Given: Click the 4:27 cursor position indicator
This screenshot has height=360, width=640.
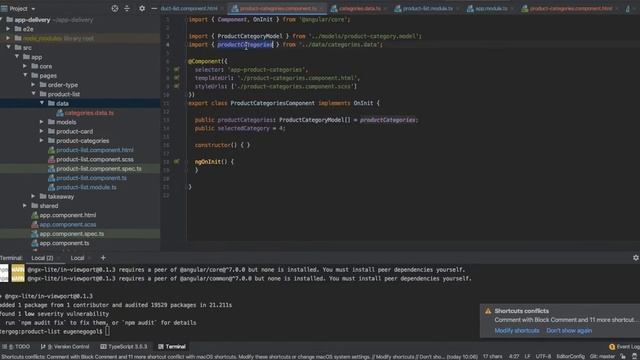Looking at the screenshot, I should click(514, 356).
